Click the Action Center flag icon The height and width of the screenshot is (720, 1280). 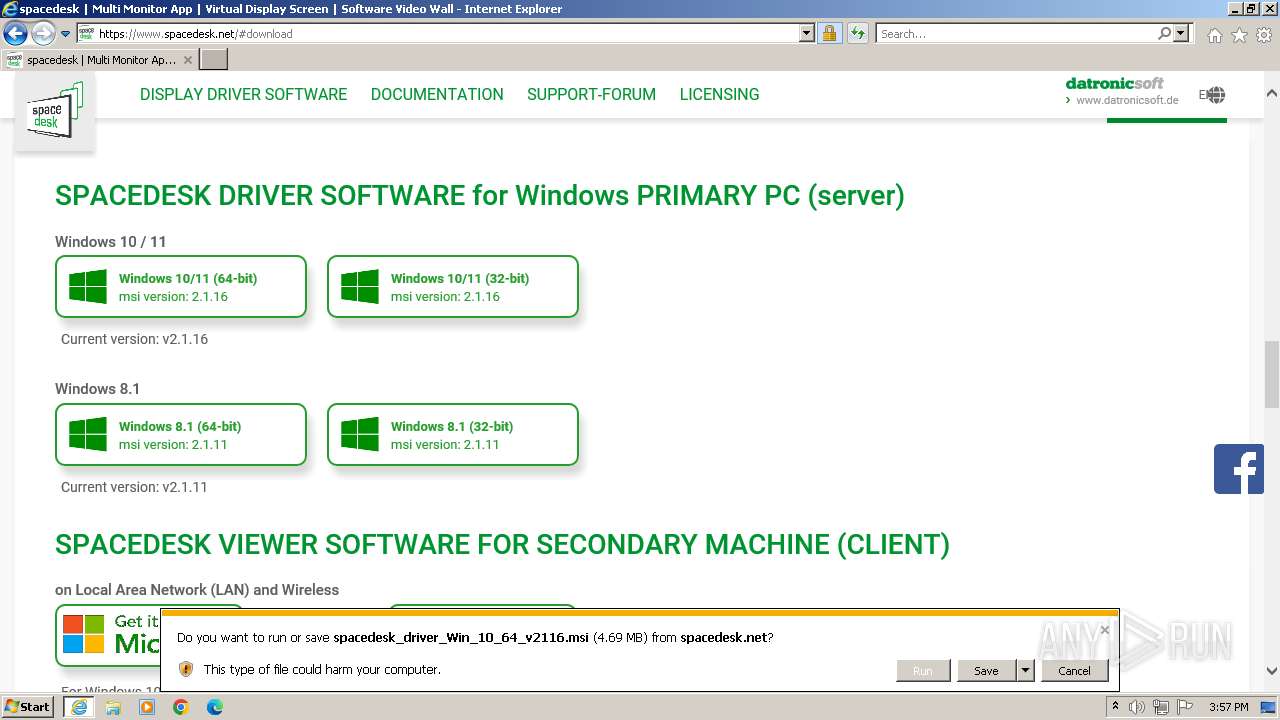click(1185, 707)
